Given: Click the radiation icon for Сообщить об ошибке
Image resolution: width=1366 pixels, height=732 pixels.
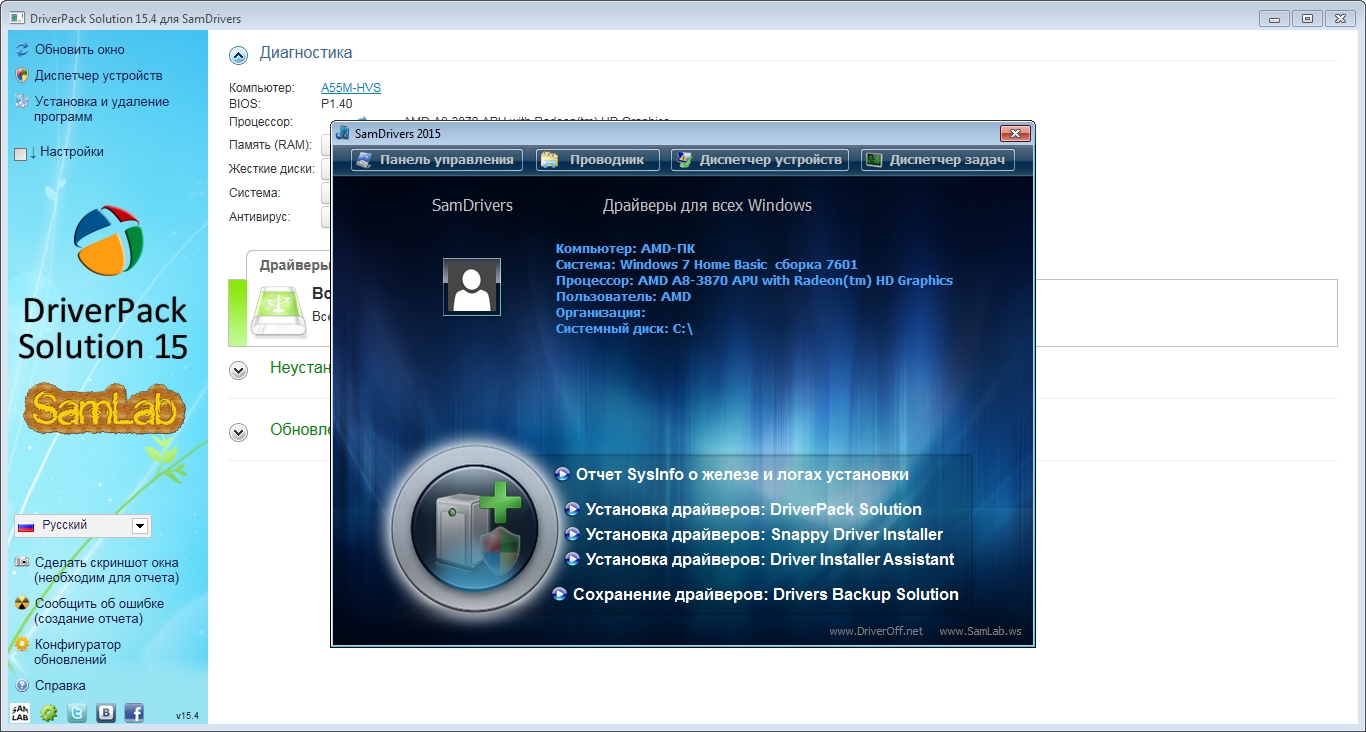Looking at the screenshot, I should pyautogui.click(x=22, y=603).
